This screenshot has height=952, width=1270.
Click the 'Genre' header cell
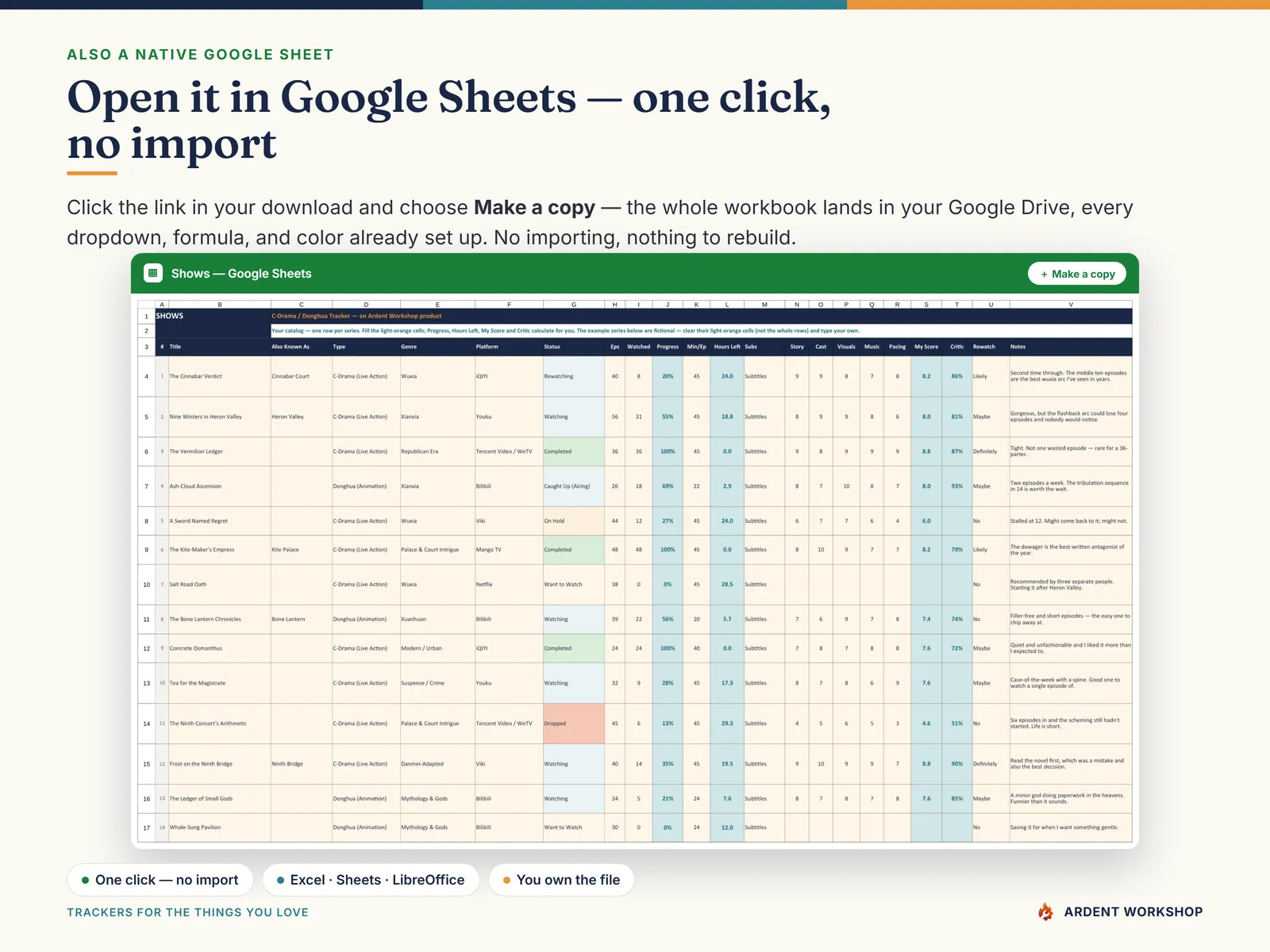[x=437, y=347]
